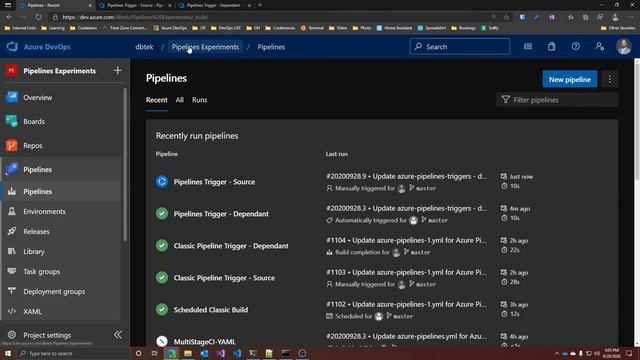Click the Last run column header

pyautogui.click(x=337, y=154)
